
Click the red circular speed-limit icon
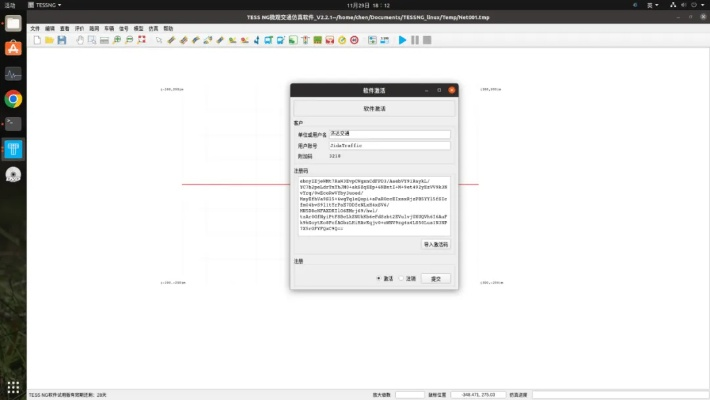pyautogui.click(x=354, y=40)
